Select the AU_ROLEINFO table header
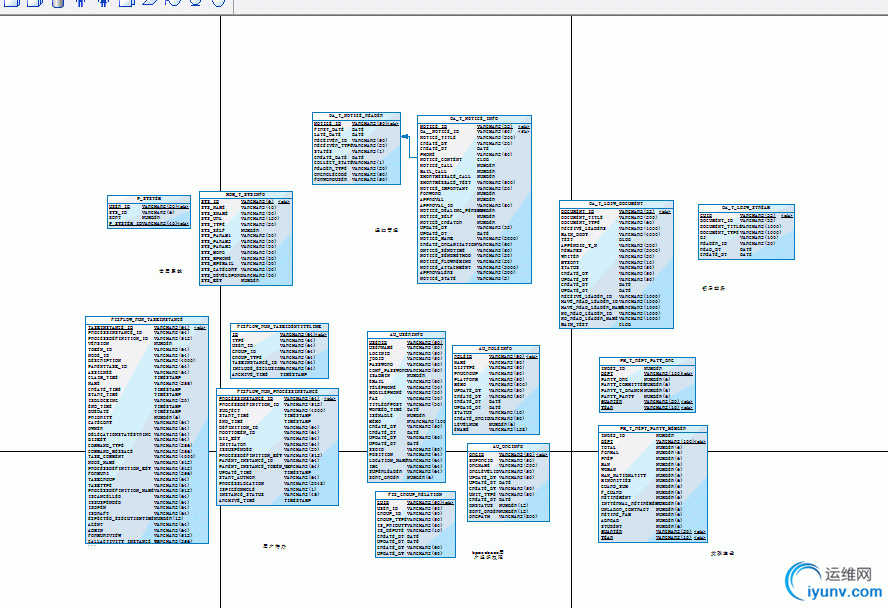This screenshot has width=888, height=608. pyautogui.click(x=496, y=349)
